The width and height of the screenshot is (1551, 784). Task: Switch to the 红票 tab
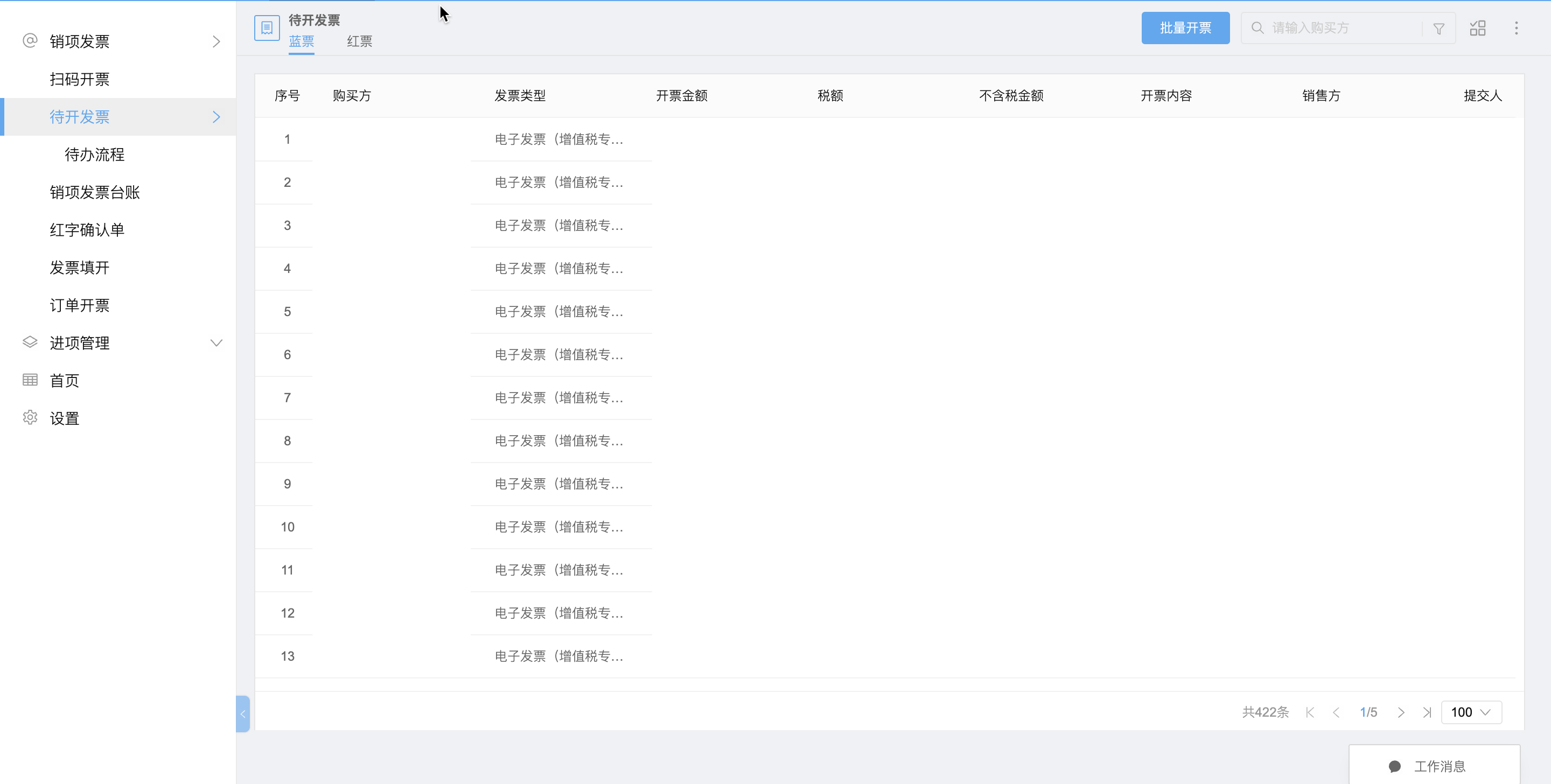pos(359,41)
